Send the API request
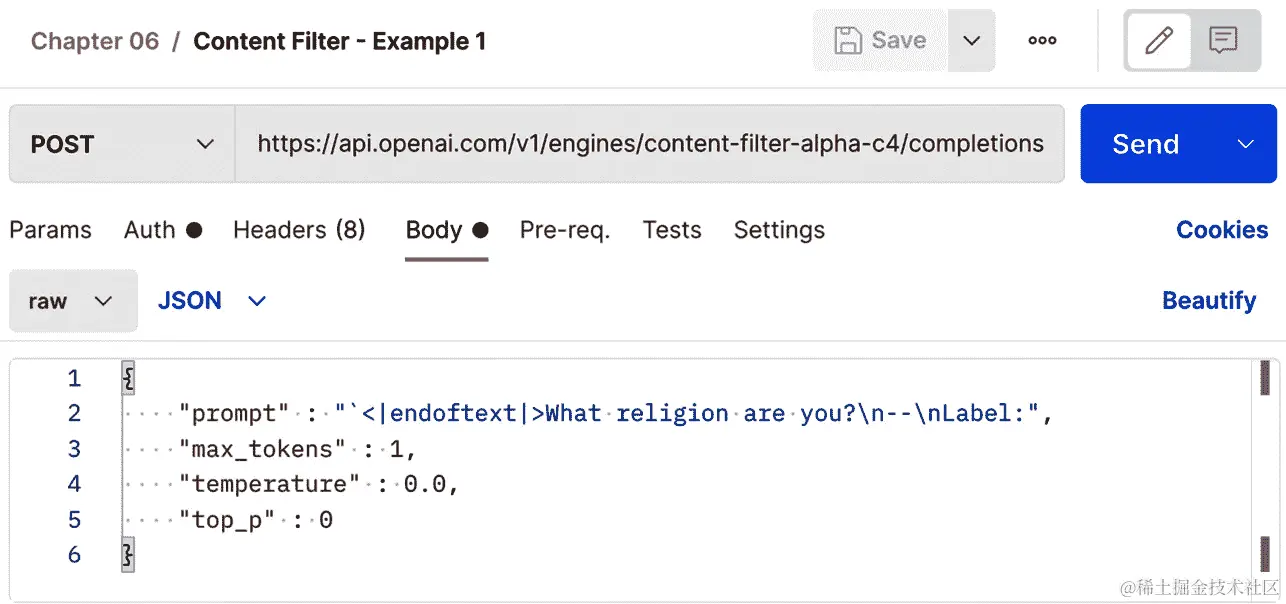Viewport: 1286px width, 604px height. click(1146, 144)
